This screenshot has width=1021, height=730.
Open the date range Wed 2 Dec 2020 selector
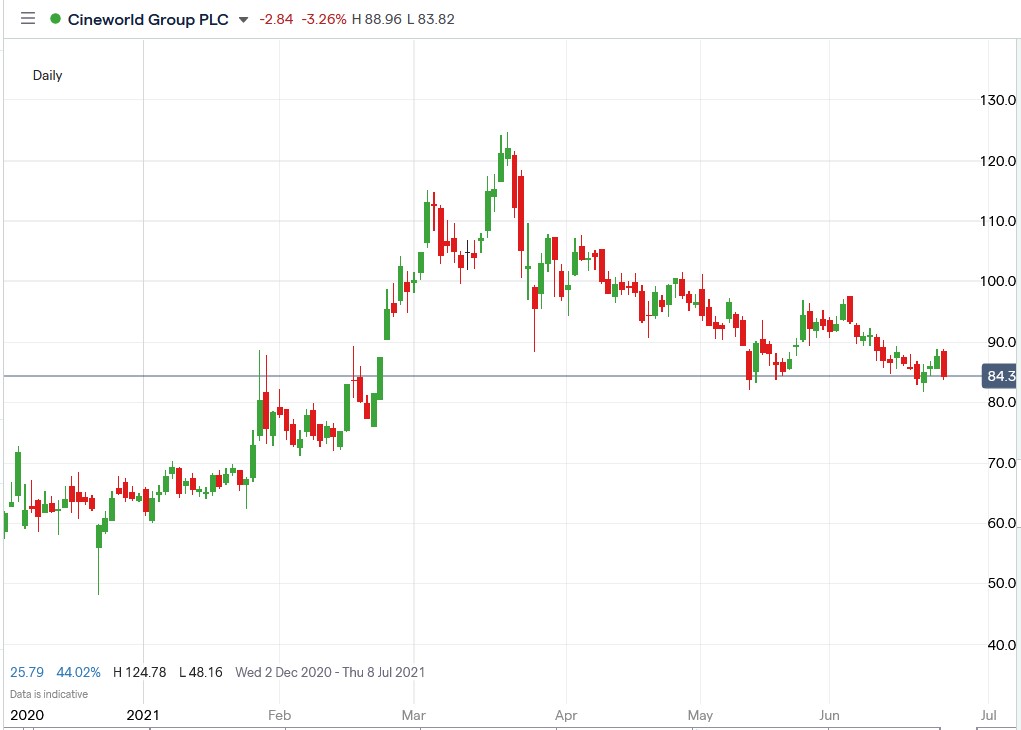click(330, 672)
